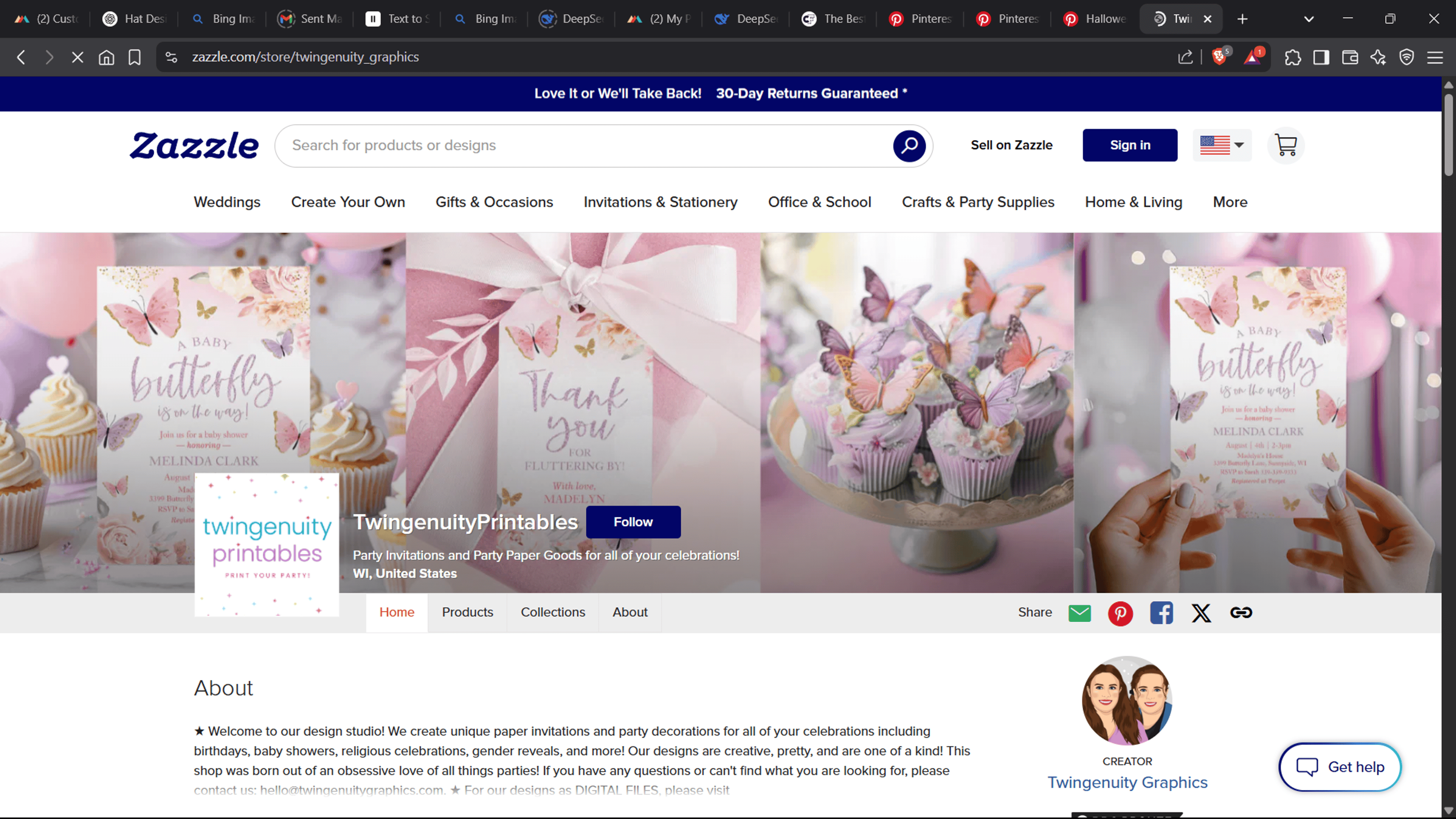Open browser extensions puzzle icon
Viewport: 1456px width, 819px height.
(x=1293, y=57)
